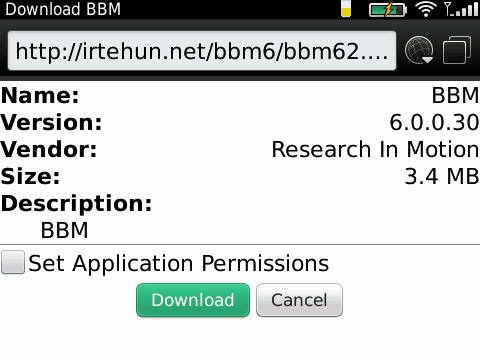Click the Research In Motion vendor text
The height and width of the screenshot is (360, 480).
(x=375, y=149)
